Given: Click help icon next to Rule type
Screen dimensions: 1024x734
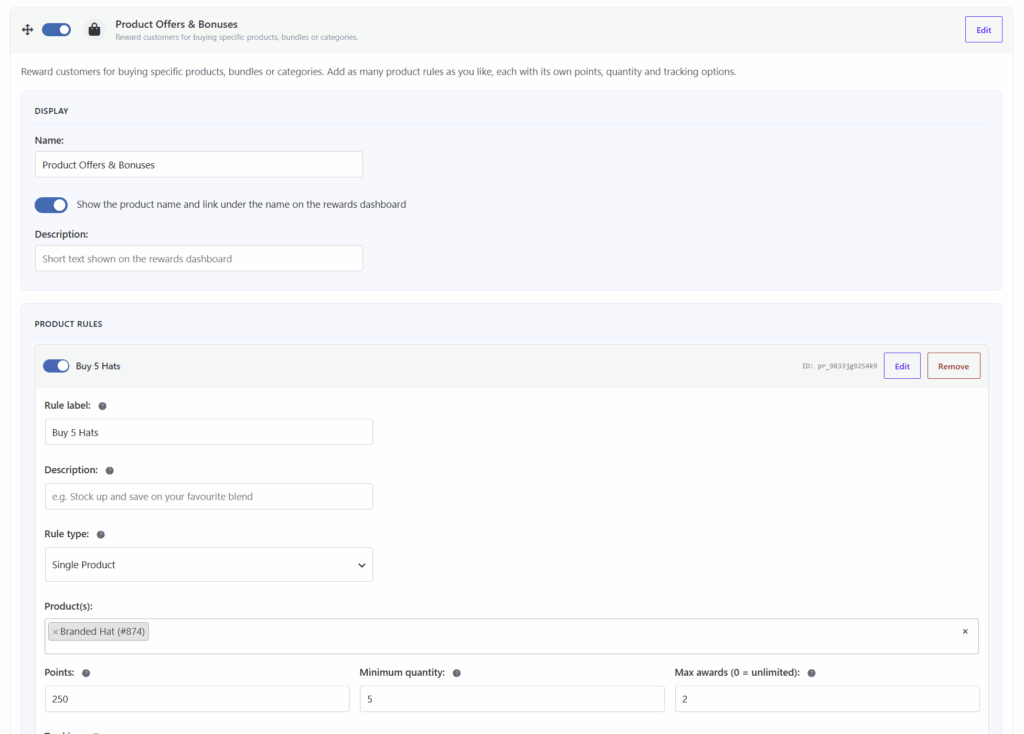Looking at the screenshot, I should point(101,534).
